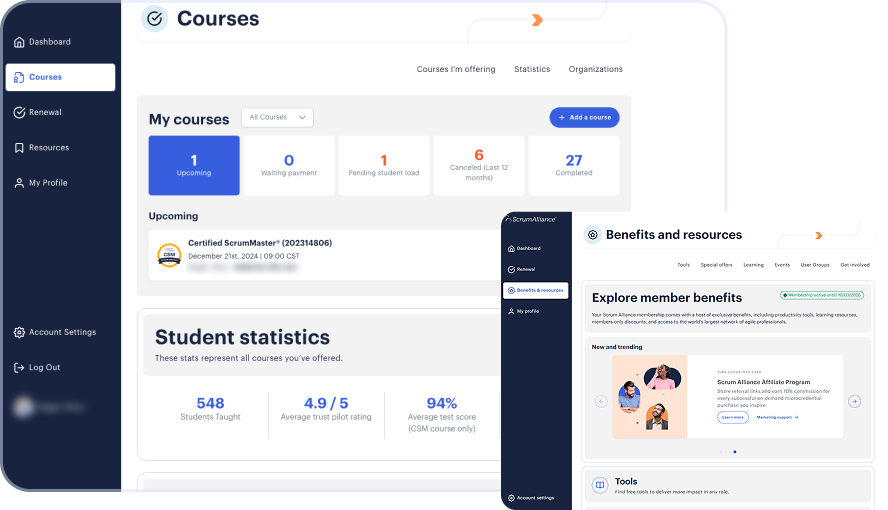
Task: Open Account settings in Benefits panel sidebar
Action: [x=531, y=498]
